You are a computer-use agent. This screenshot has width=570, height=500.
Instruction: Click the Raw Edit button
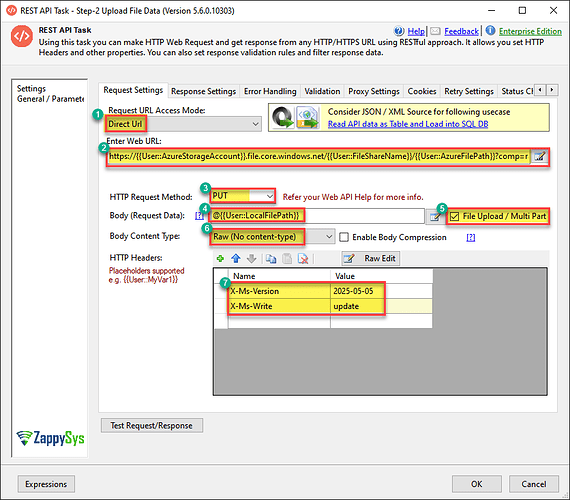point(370,259)
